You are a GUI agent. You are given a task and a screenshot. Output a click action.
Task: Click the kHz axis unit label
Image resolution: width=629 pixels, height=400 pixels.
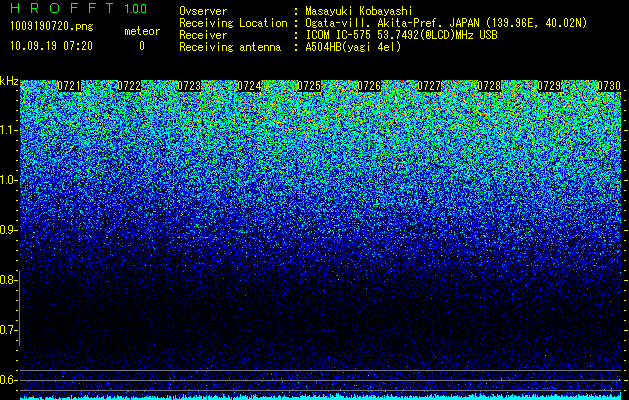(9, 81)
